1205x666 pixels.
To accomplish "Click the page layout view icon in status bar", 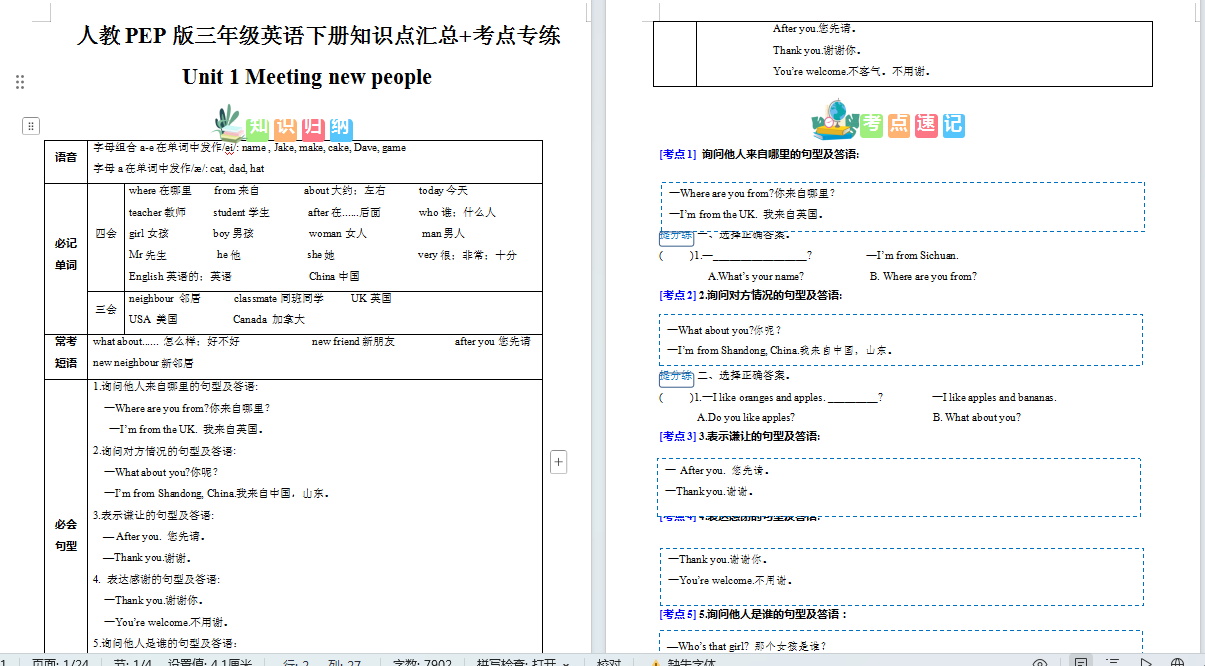I will click(1080, 662).
